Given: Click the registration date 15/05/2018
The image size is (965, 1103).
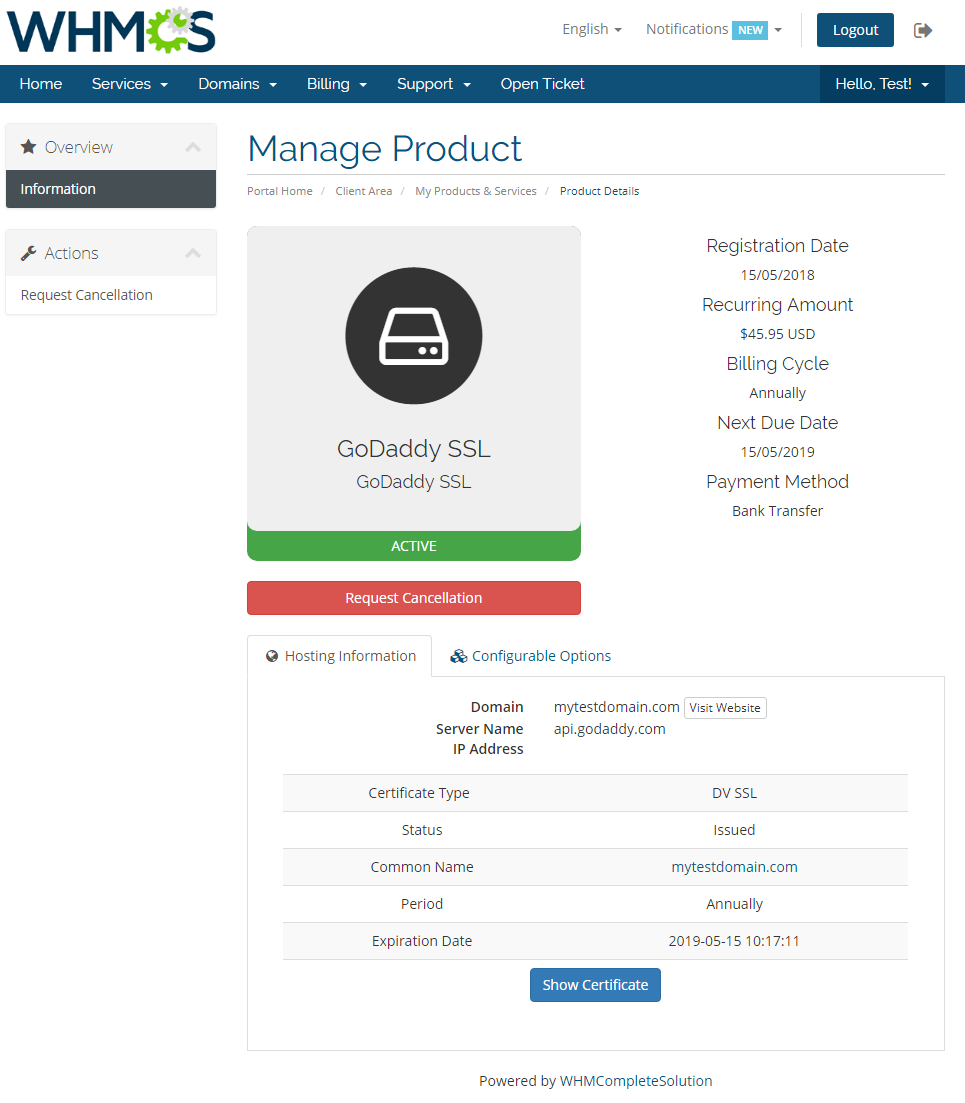Looking at the screenshot, I should 777,275.
